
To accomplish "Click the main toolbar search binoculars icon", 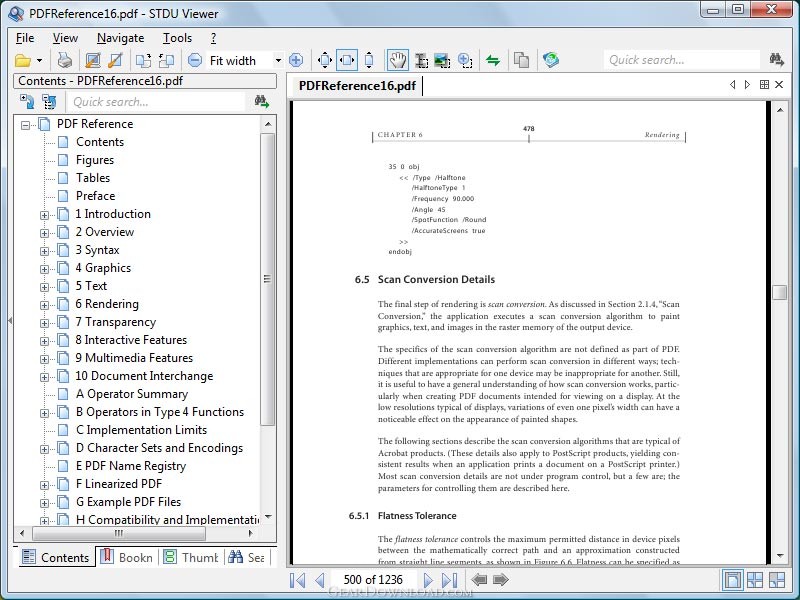I will pos(777,60).
